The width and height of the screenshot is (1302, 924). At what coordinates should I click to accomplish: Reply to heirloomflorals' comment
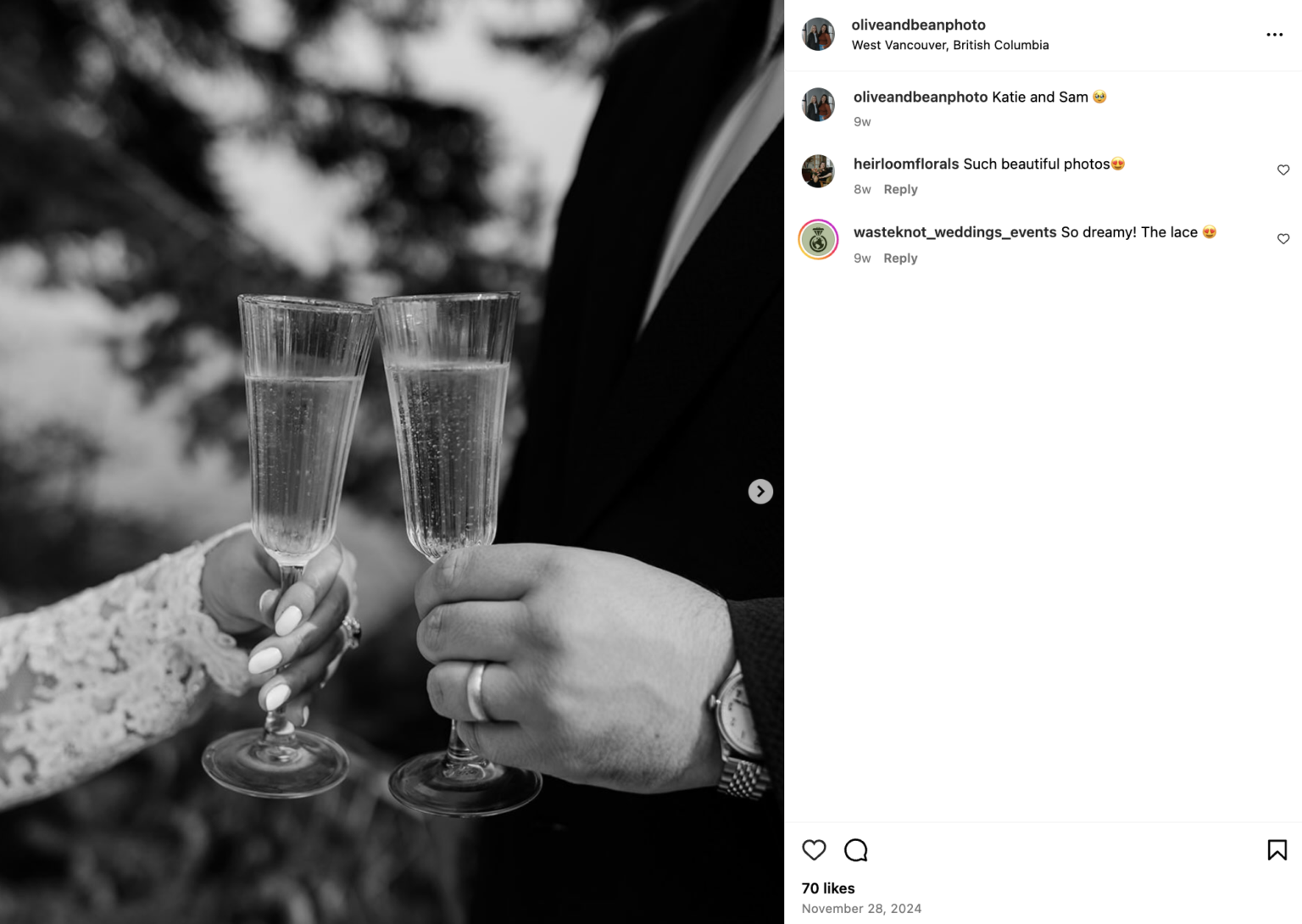tap(900, 189)
